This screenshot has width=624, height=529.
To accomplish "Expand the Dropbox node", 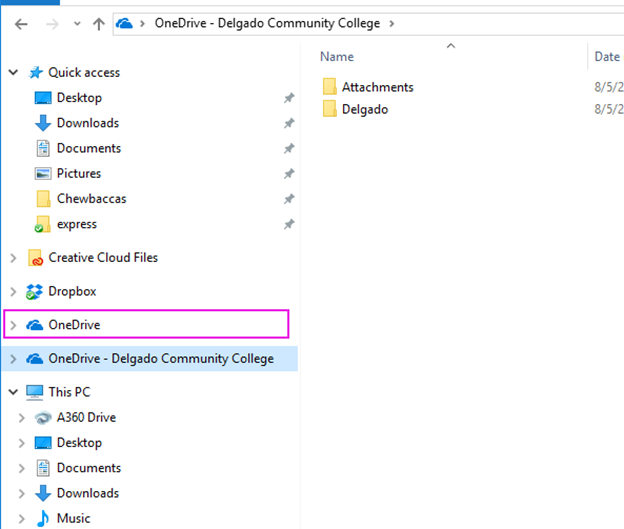I will pos(13,292).
